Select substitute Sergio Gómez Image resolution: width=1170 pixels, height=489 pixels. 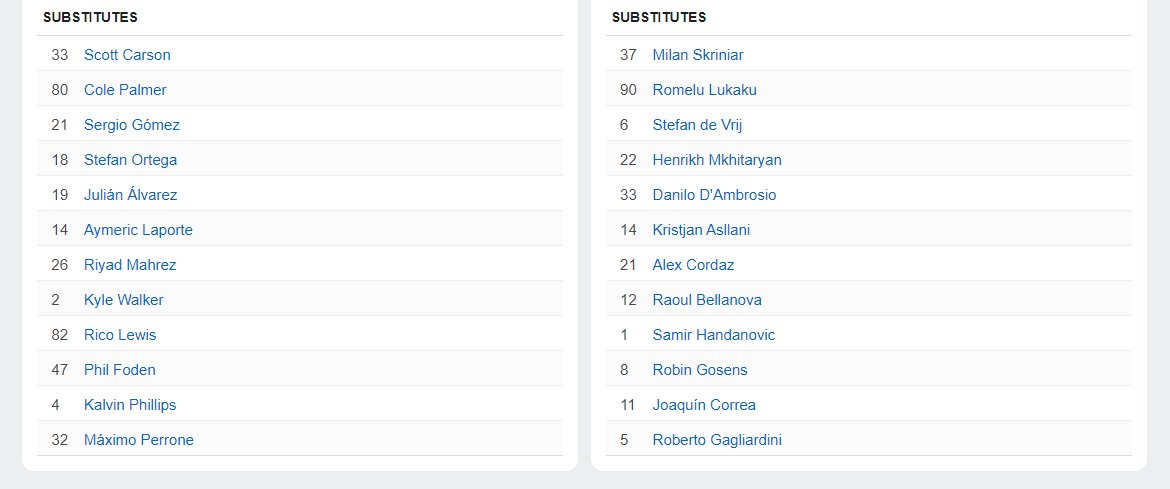click(x=132, y=125)
